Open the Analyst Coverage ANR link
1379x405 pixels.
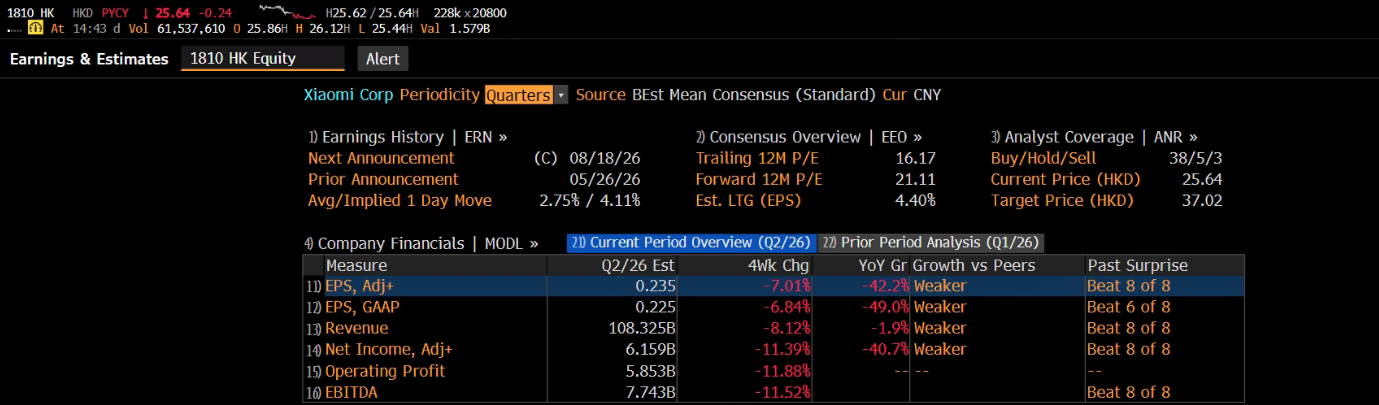pyautogui.click(x=1094, y=137)
